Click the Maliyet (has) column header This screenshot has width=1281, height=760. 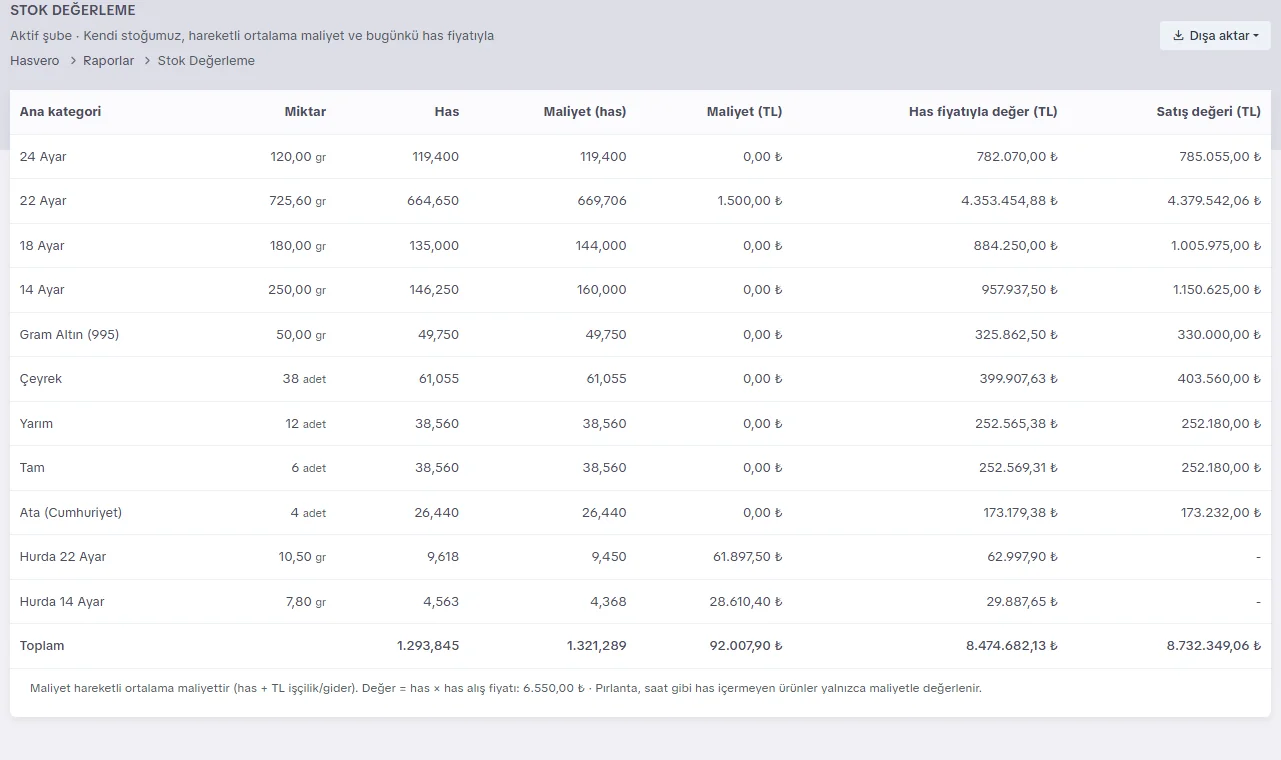point(585,112)
